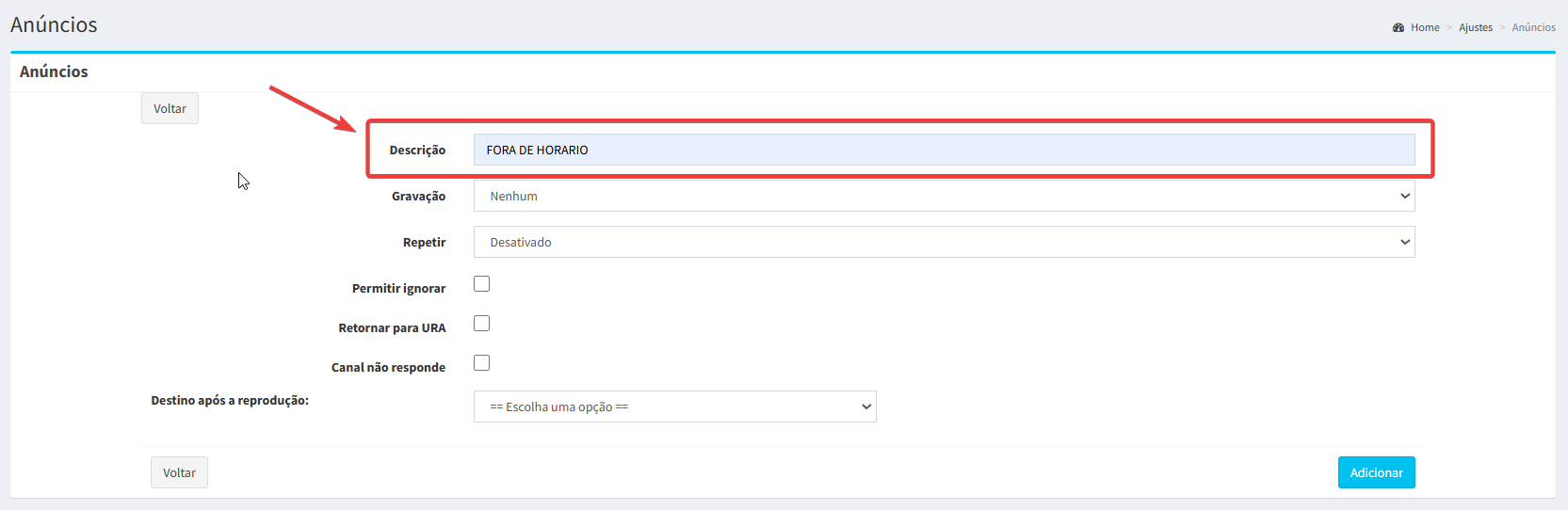The height and width of the screenshot is (510, 1568).
Task: Click the large Anúncios page heading
Action: point(54,24)
